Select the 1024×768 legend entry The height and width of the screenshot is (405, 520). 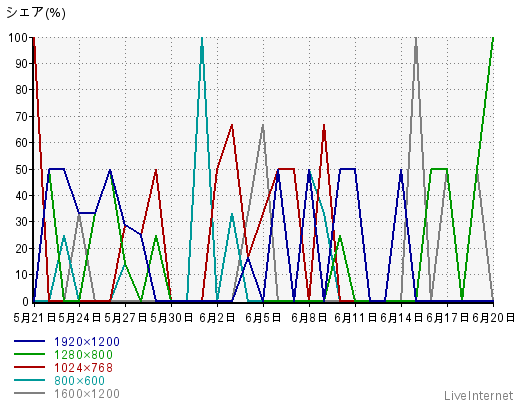83,368
